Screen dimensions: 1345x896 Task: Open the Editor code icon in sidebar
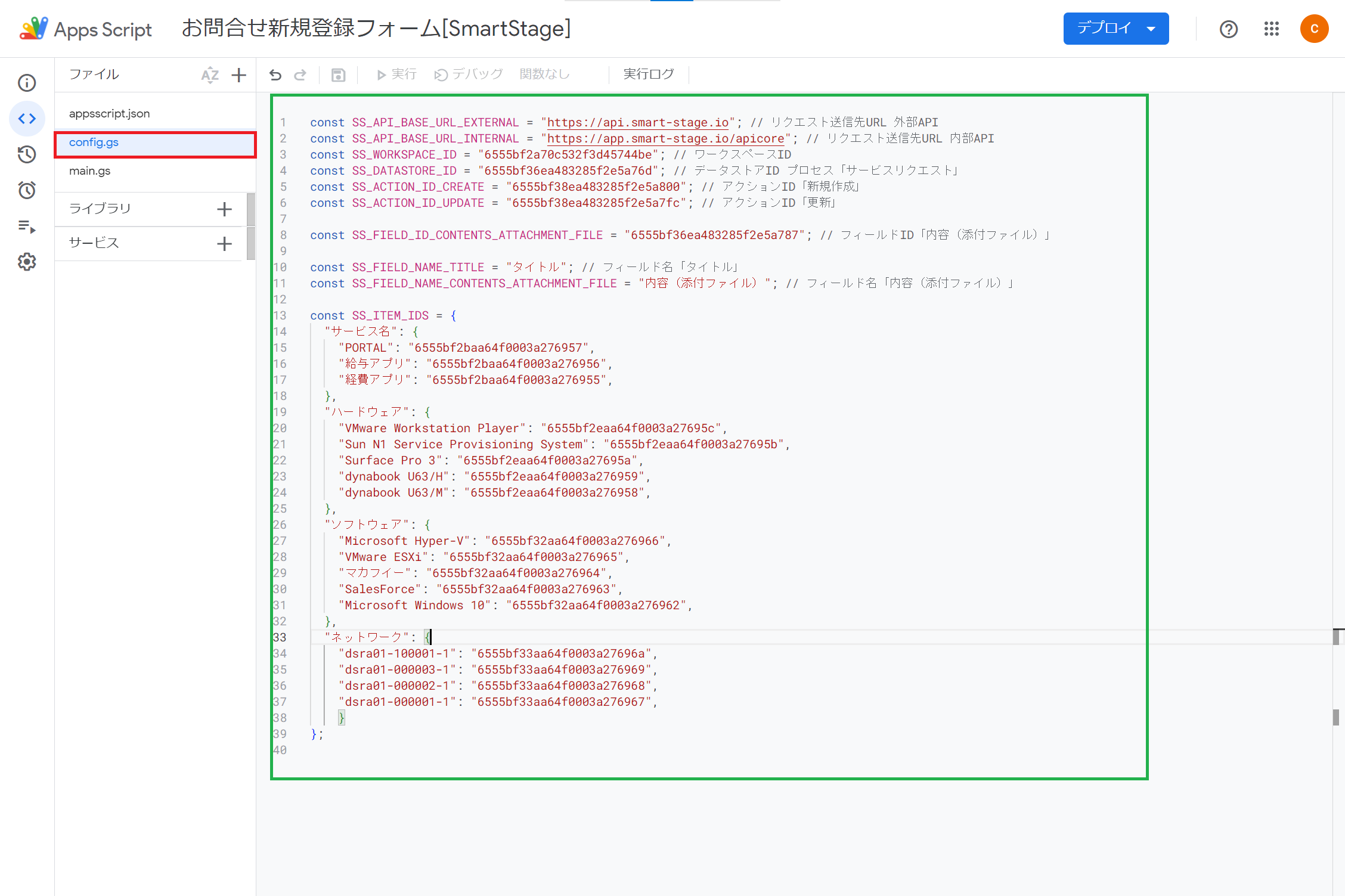(27, 119)
